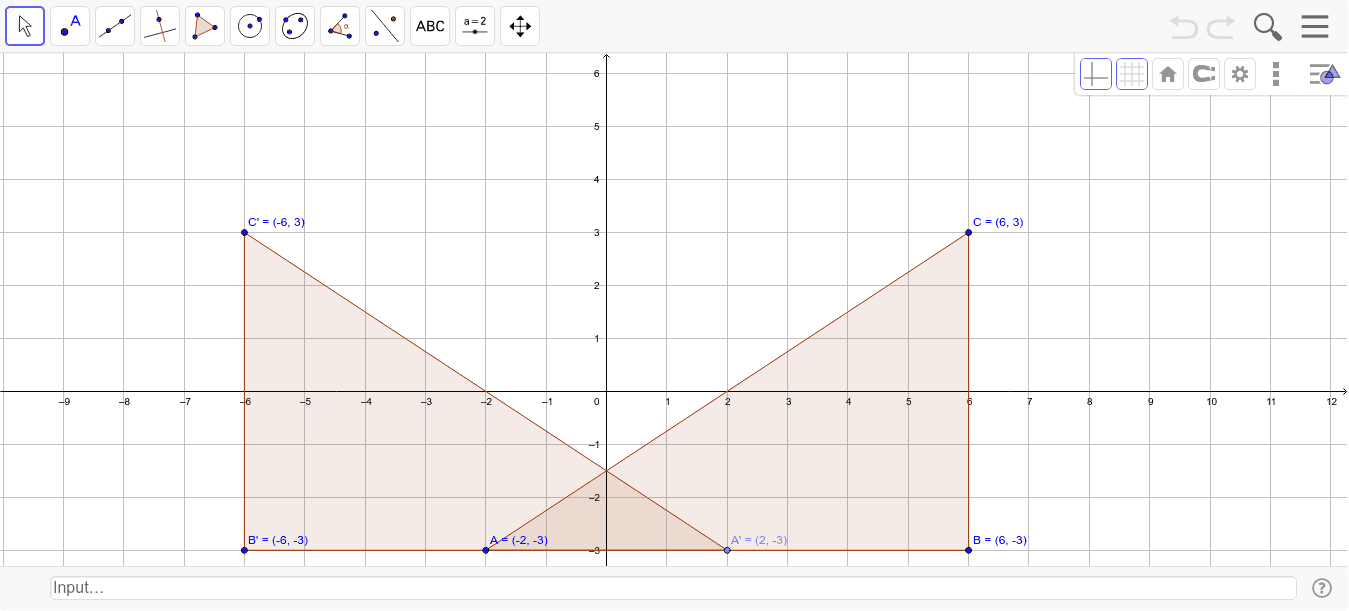Toggle the grid visibility
1349x611 pixels.
coord(1132,73)
